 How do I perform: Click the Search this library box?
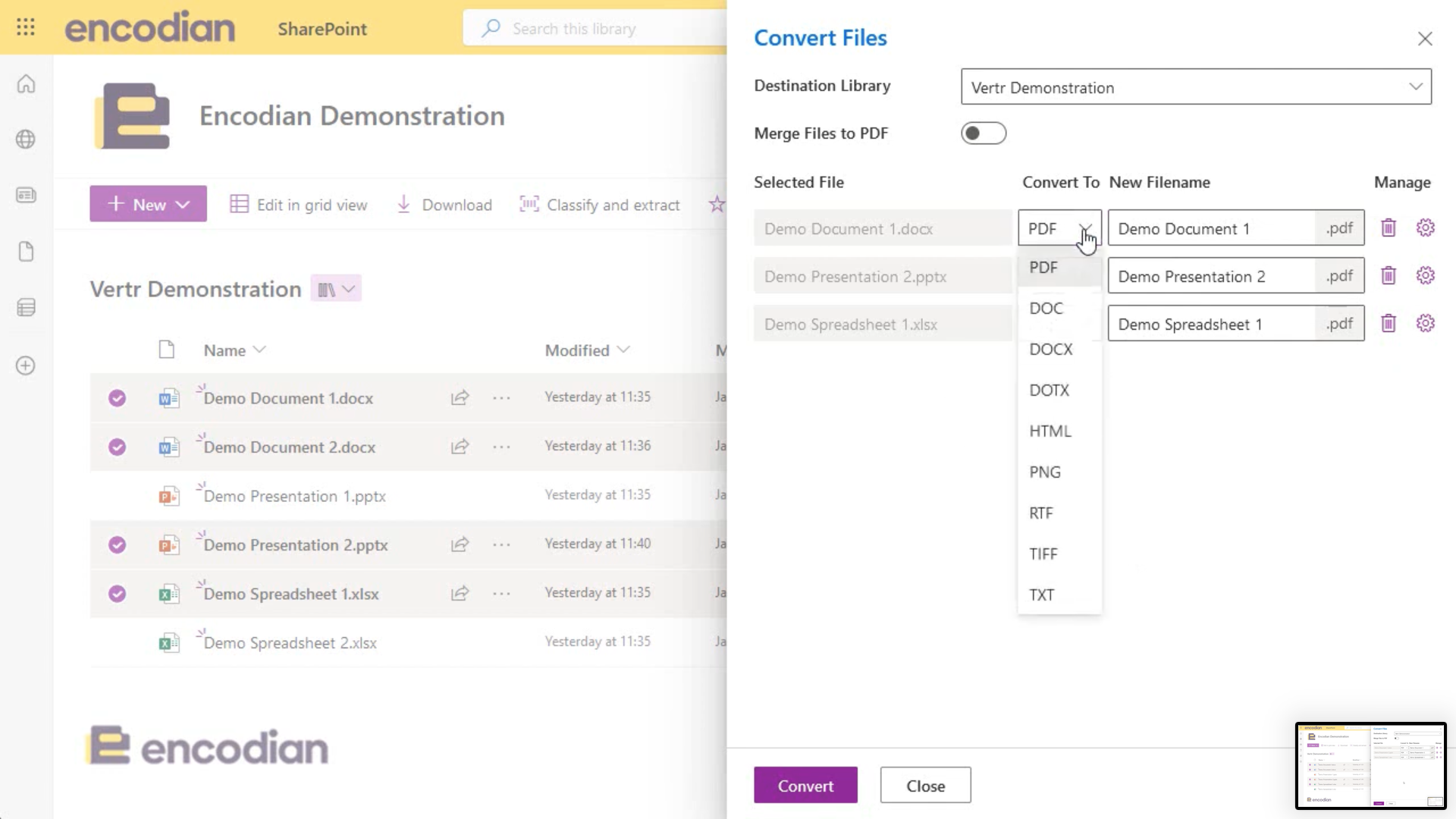pyautogui.click(x=595, y=29)
